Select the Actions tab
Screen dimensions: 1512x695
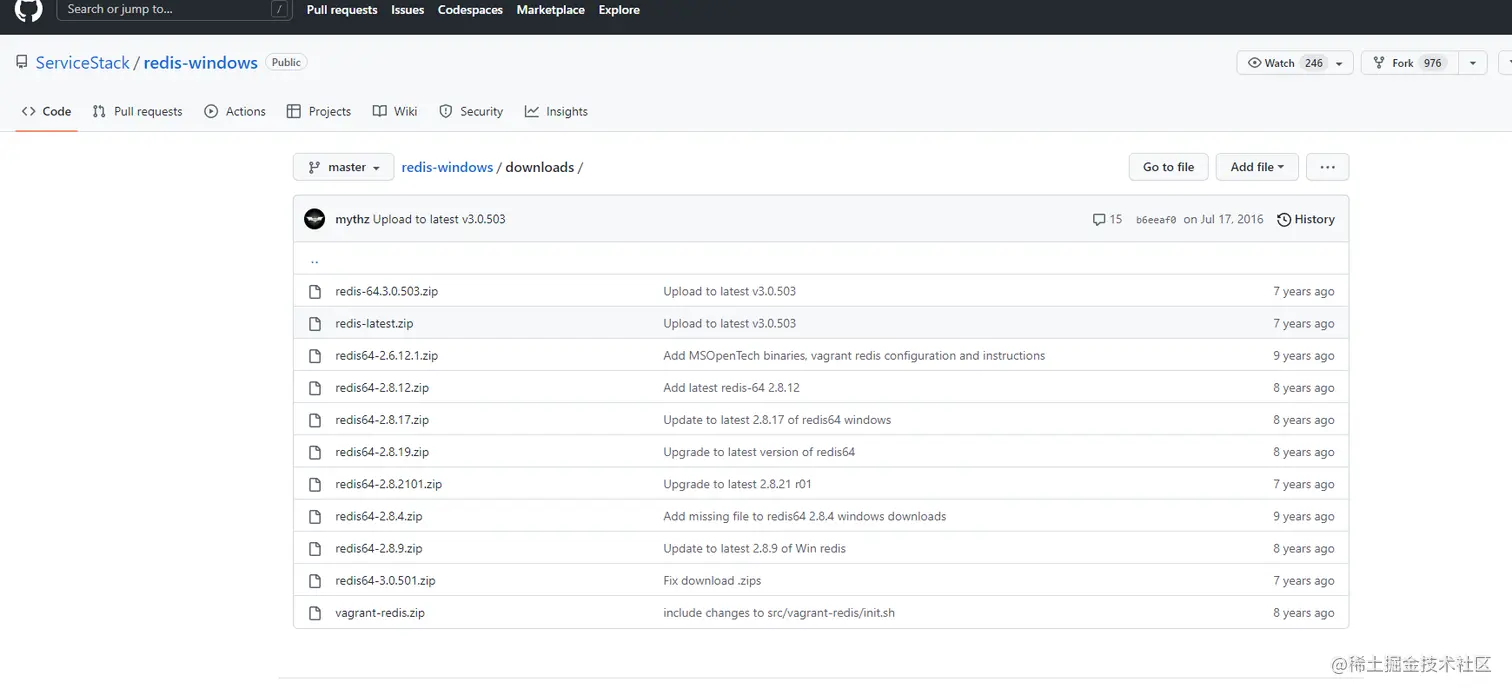[235, 111]
